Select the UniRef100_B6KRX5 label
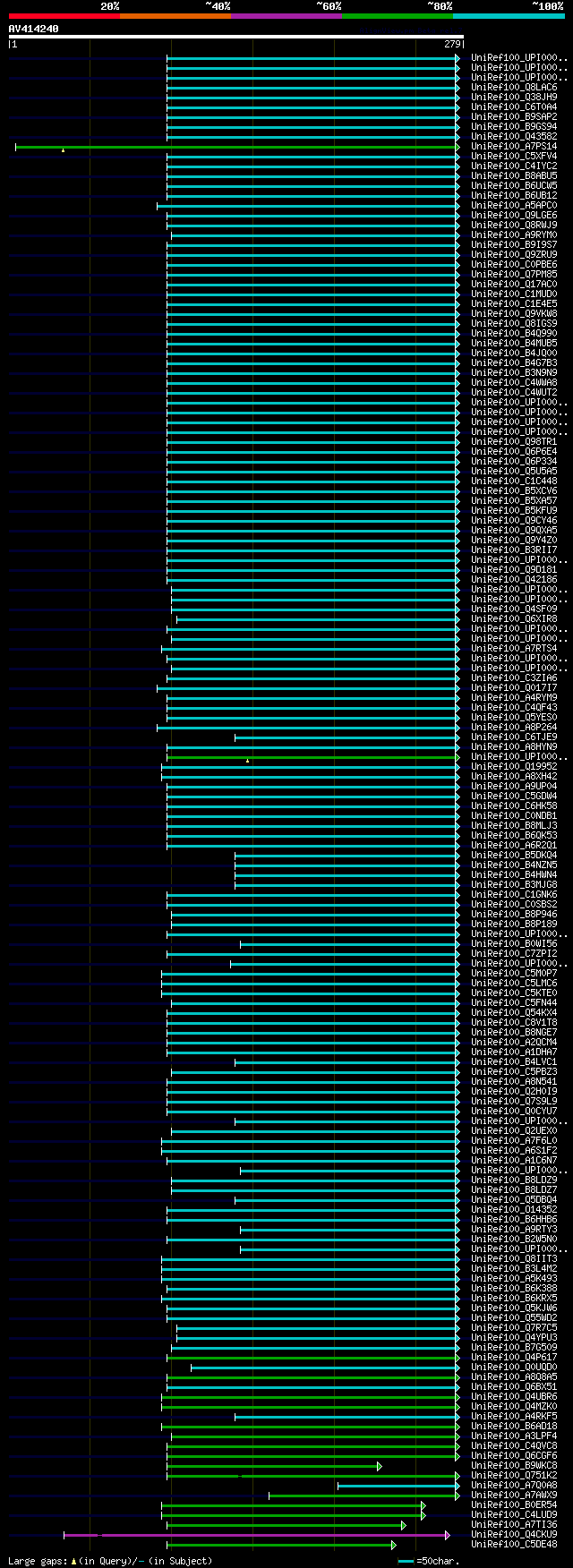 pos(514,1299)
